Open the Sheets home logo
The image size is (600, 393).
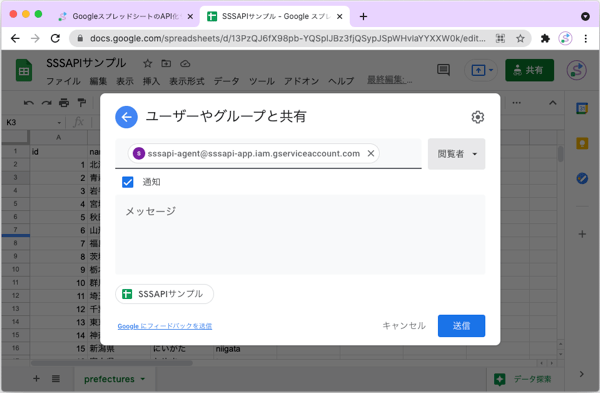pos(24,70)
